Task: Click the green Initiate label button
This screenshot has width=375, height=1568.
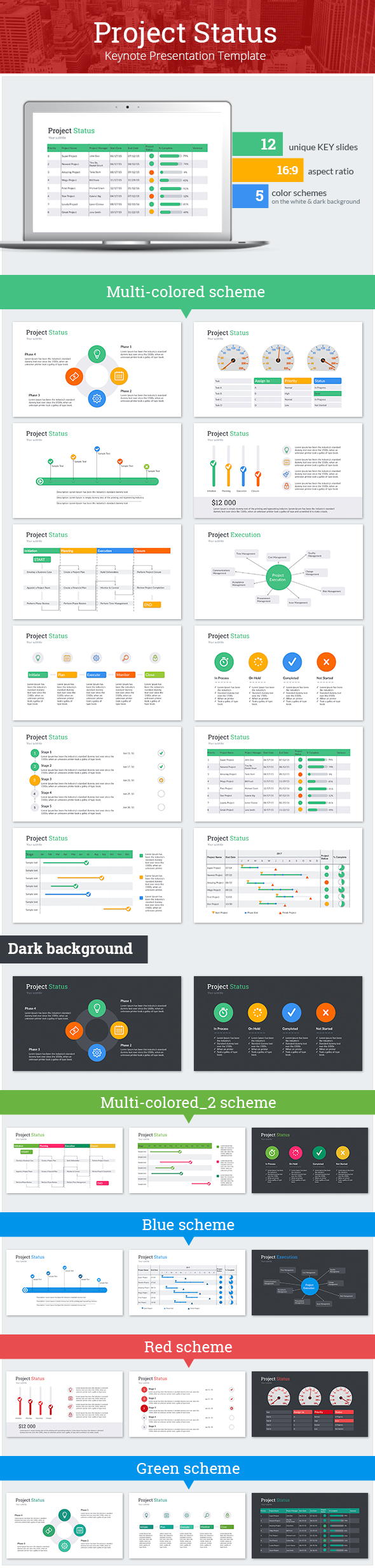Action: [x=37, y=675]
